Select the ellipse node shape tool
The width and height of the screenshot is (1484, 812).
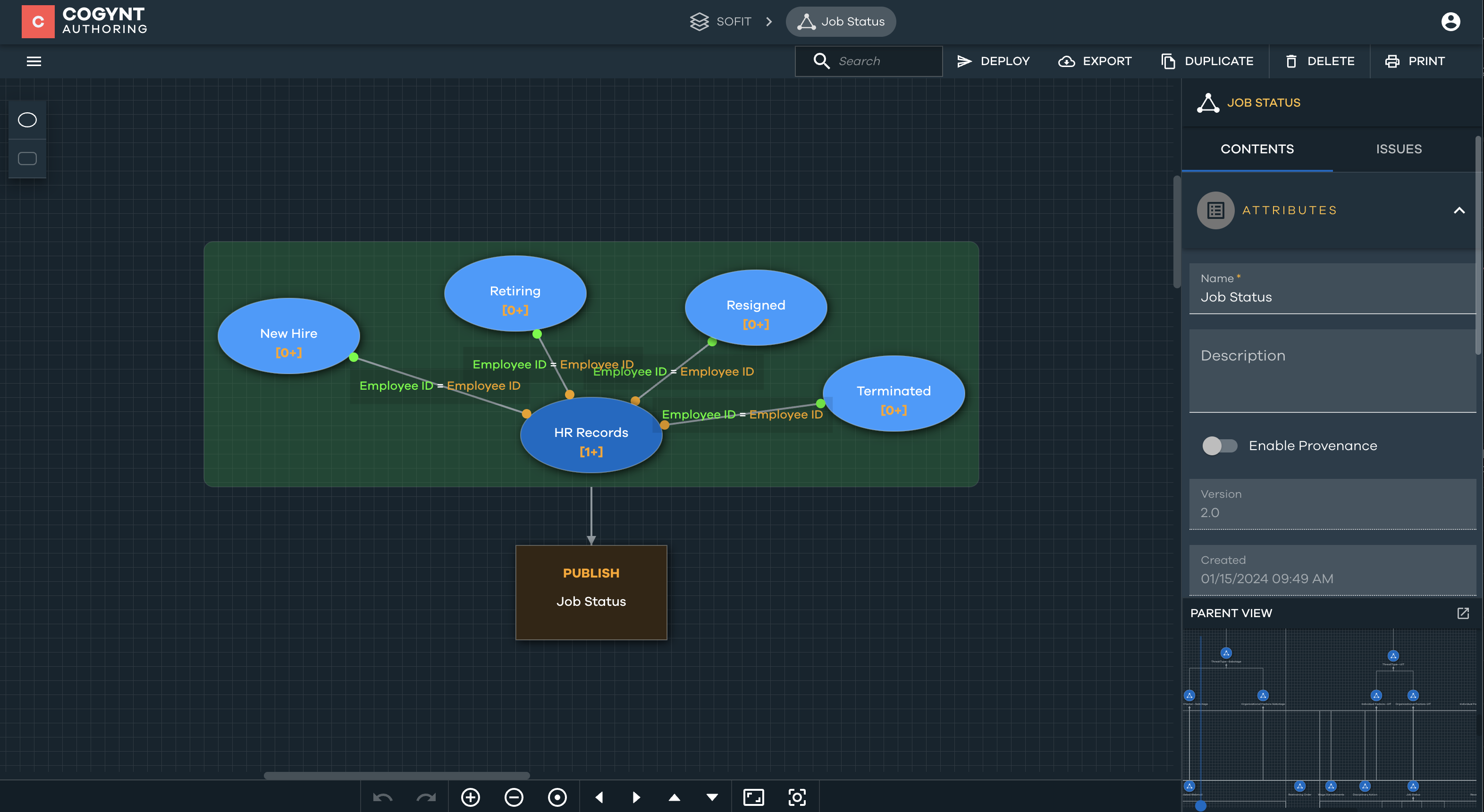pos(27,120)
